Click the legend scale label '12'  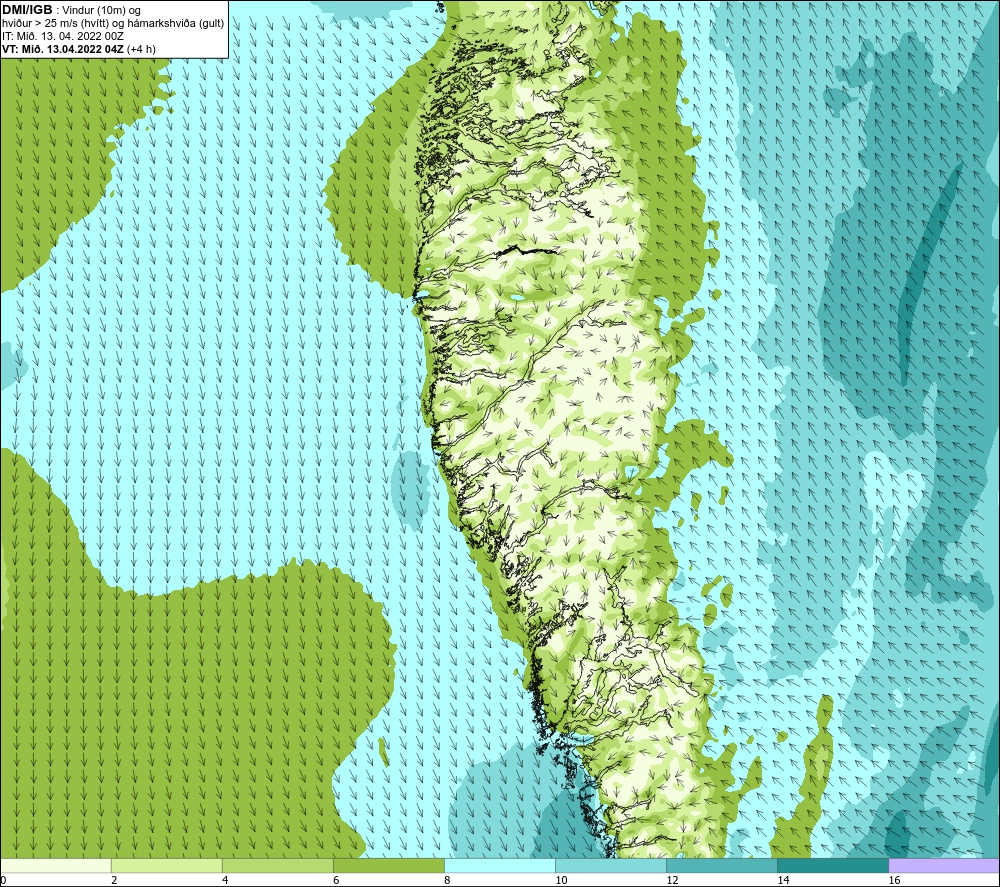tap(672, 880)
